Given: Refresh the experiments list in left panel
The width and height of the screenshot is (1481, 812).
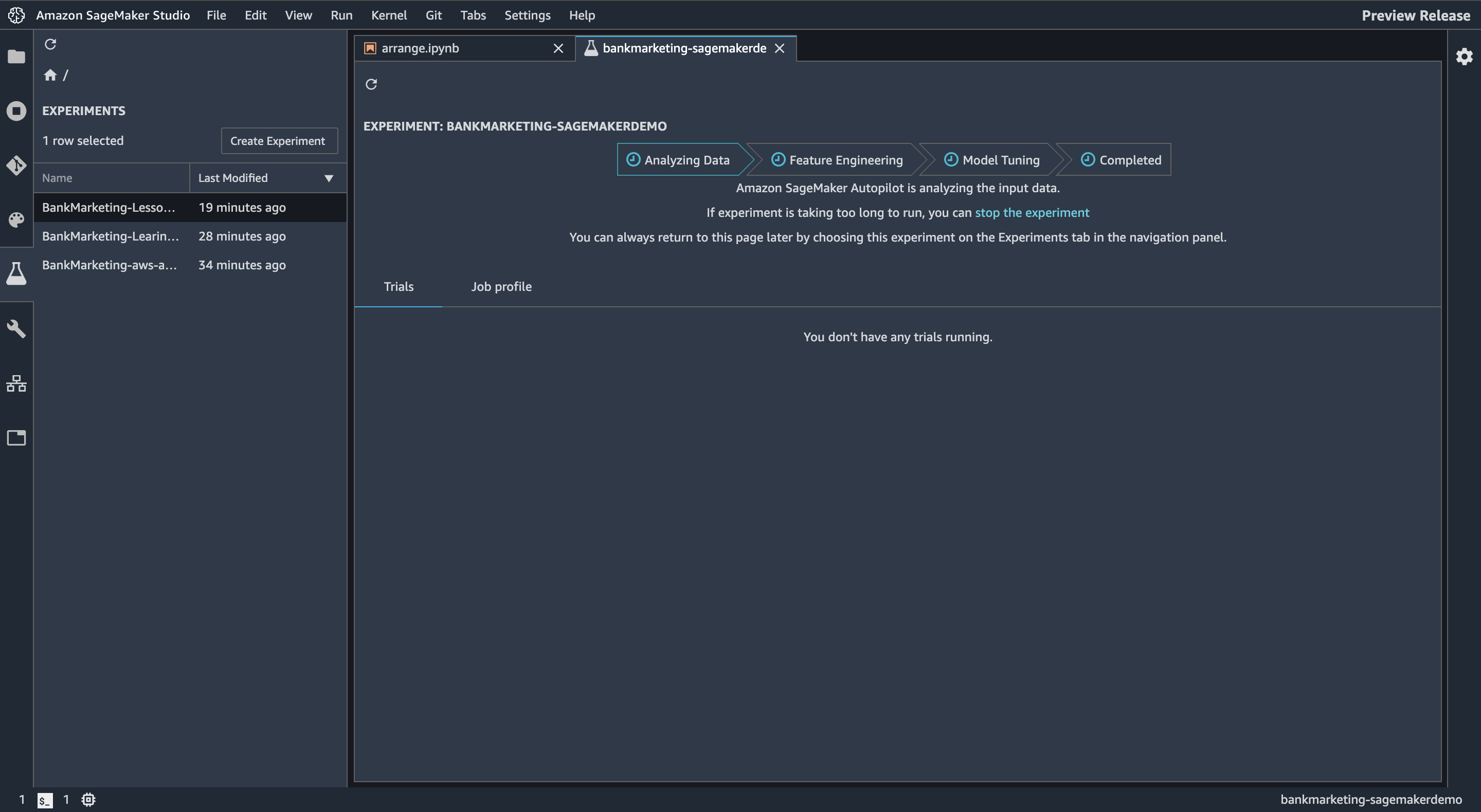Looking at the screenshot, I should 50,44.
